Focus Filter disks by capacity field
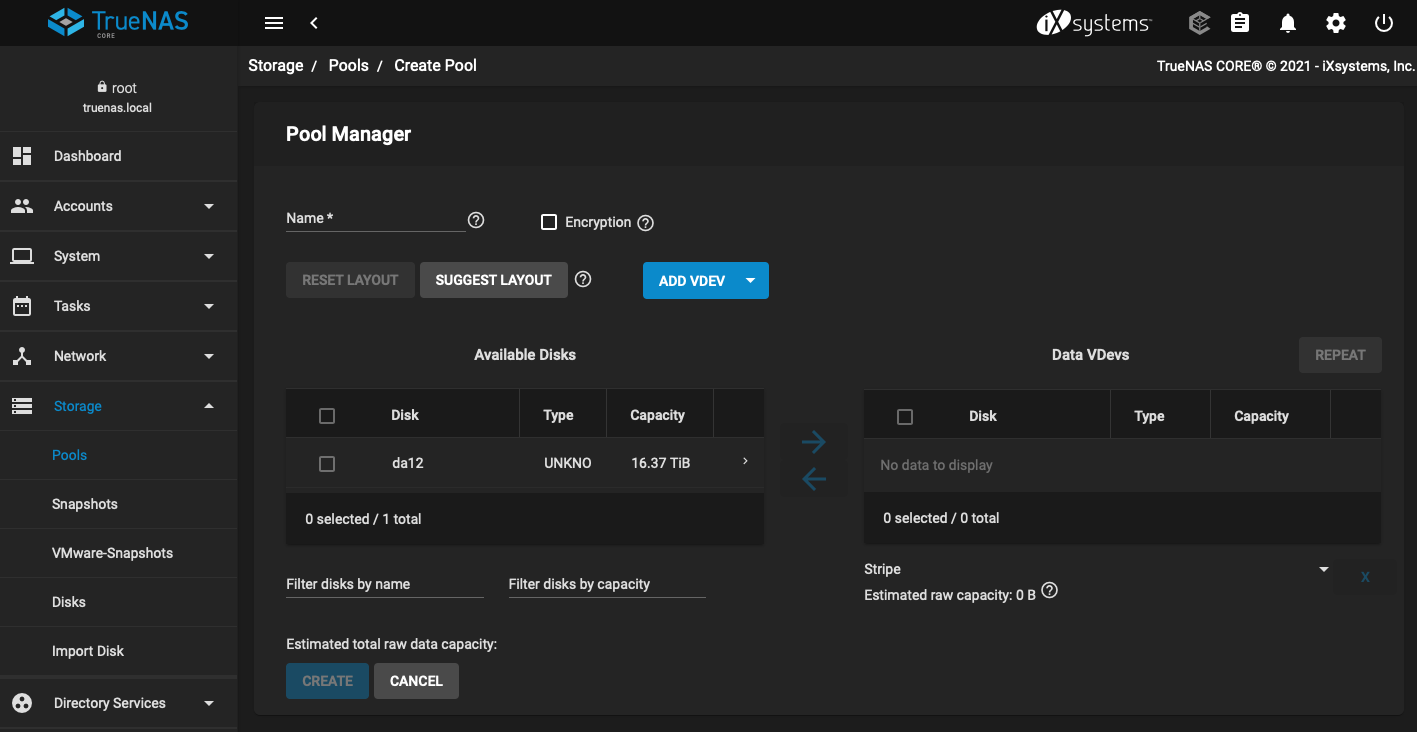1417x732 pixels. pos(607,584)
